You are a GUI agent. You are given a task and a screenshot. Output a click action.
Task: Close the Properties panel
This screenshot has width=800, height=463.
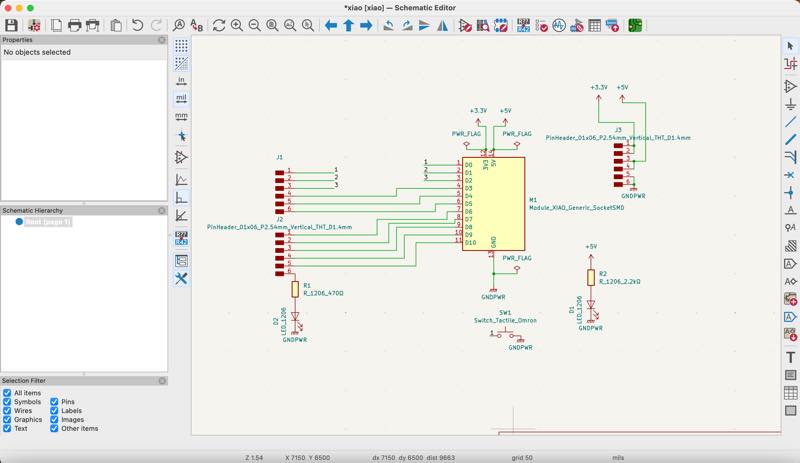tap(162, 40)
